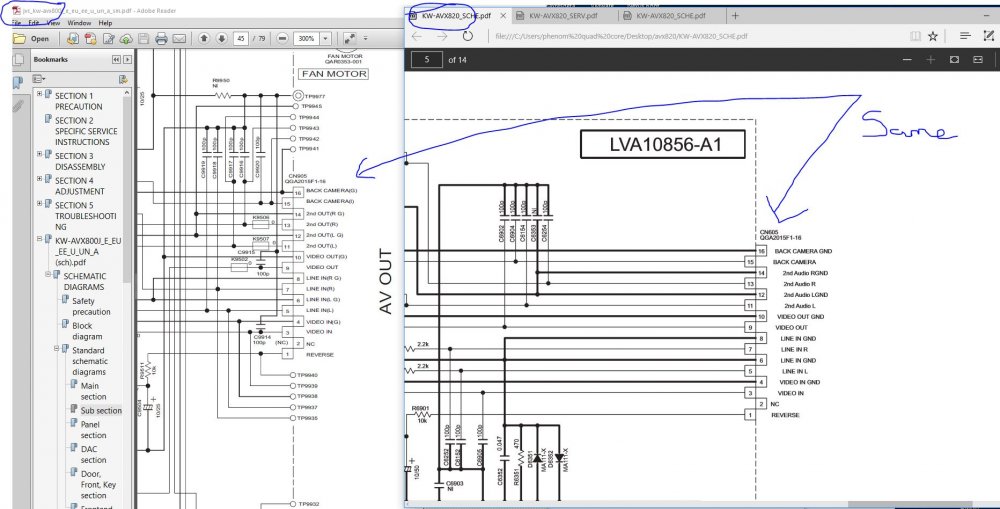Add to favorites with the star icon
The height and width of the screenshot is (509, 1000).
pyautogui.click(x=932, y=36)
